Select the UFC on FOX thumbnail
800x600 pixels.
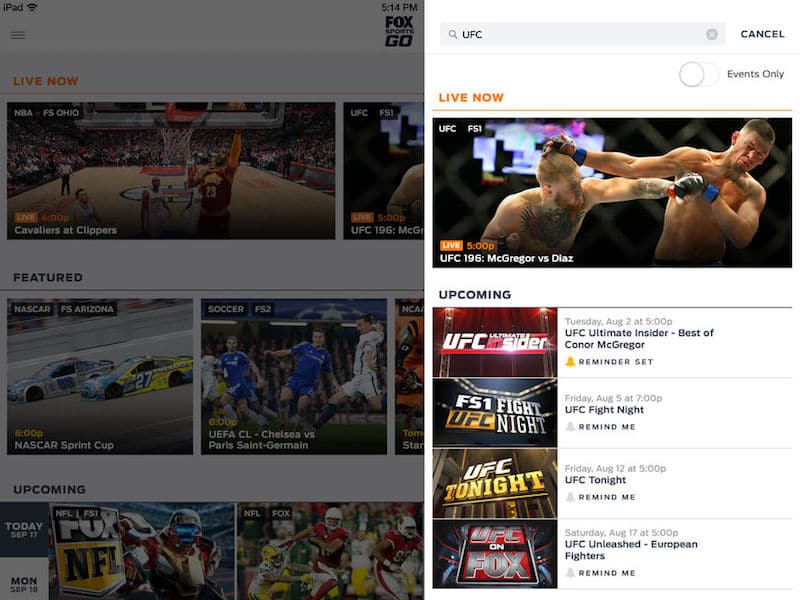[x=495, y=554]
